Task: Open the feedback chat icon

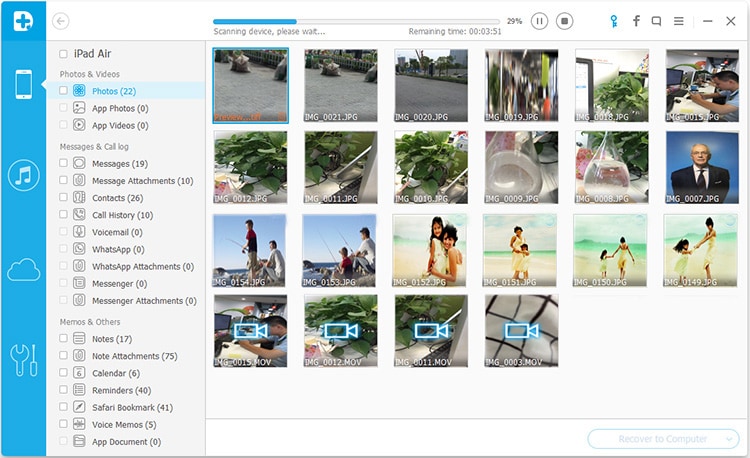Action: [656, 21]
